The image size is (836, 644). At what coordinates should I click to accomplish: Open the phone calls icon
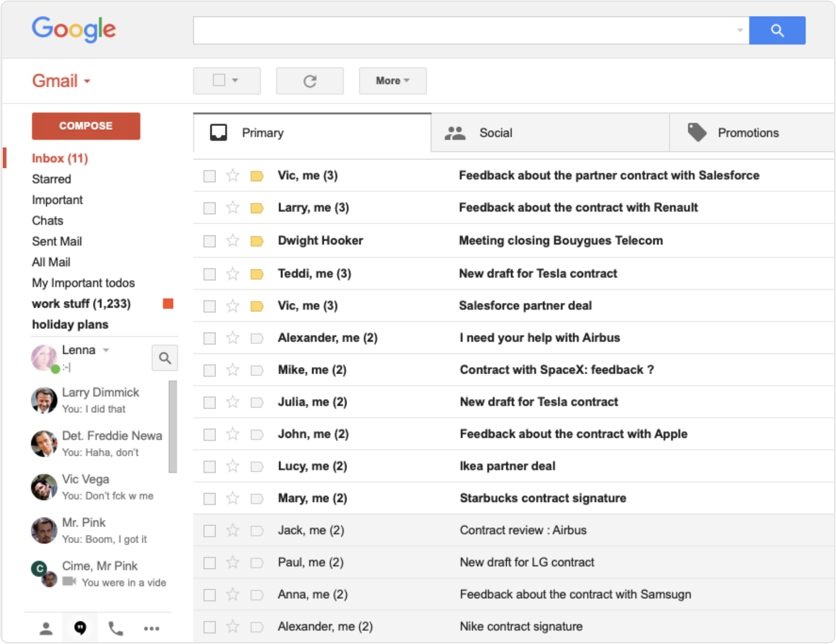point(116,629)
